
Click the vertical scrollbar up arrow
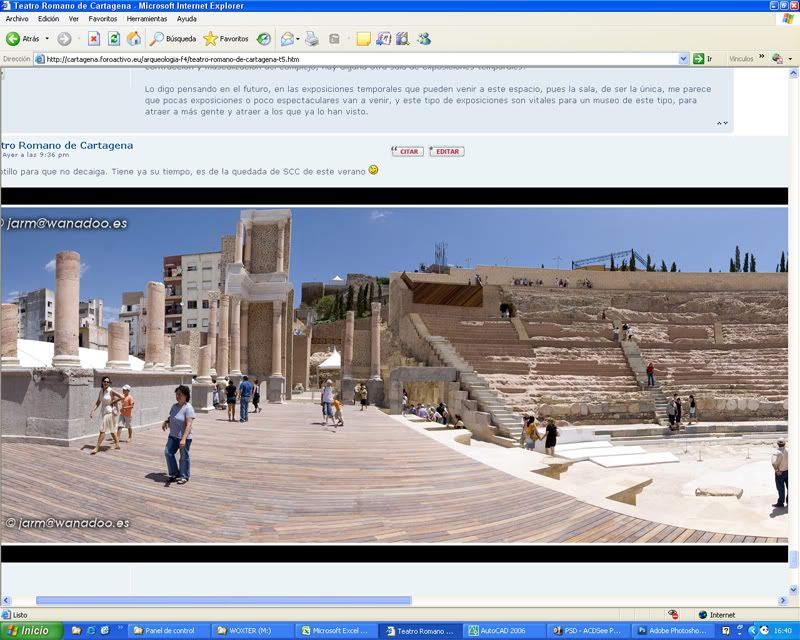pos(793,74)
